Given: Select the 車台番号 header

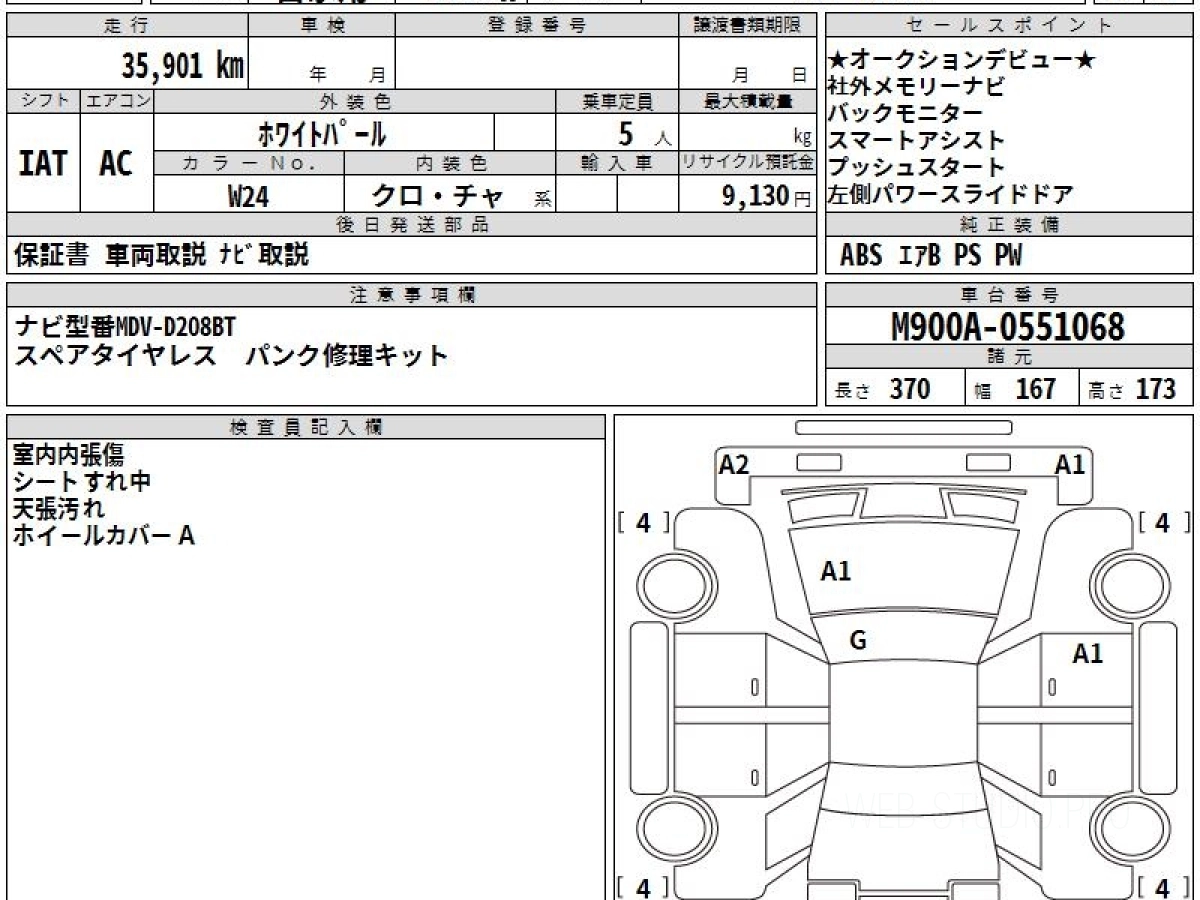Looking at the screenshot, I should click(x=1009, y=295).
